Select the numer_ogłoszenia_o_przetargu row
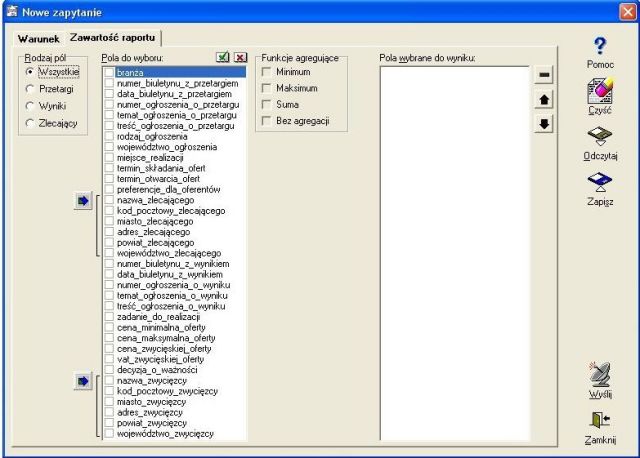Screen dimensions: 640x458 (175, 104)
